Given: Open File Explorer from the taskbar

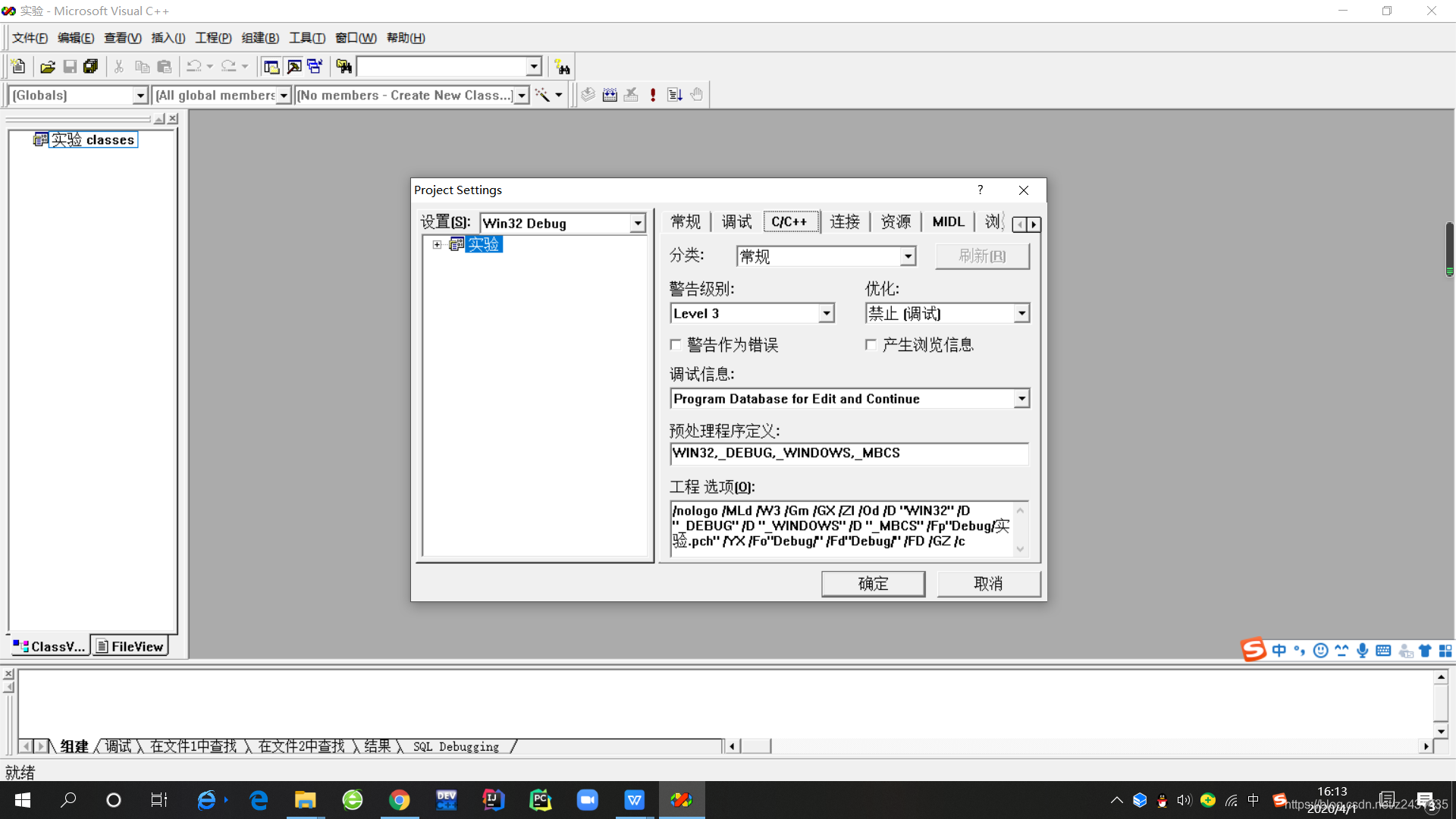Looking at the screenshot, I should [306, 800].
